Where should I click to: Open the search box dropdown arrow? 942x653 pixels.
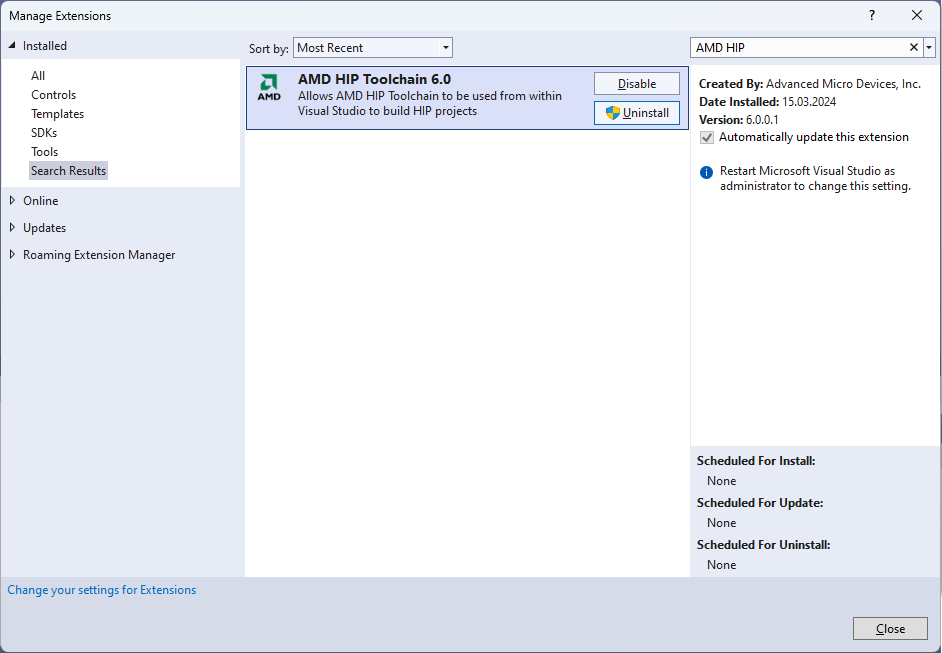point(929,47)
